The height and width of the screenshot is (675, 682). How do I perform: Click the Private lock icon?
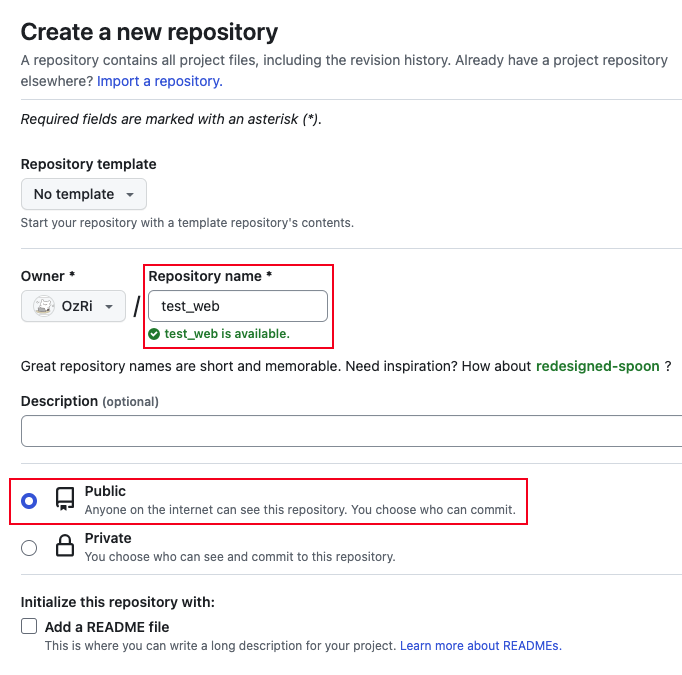click(65, 545)
